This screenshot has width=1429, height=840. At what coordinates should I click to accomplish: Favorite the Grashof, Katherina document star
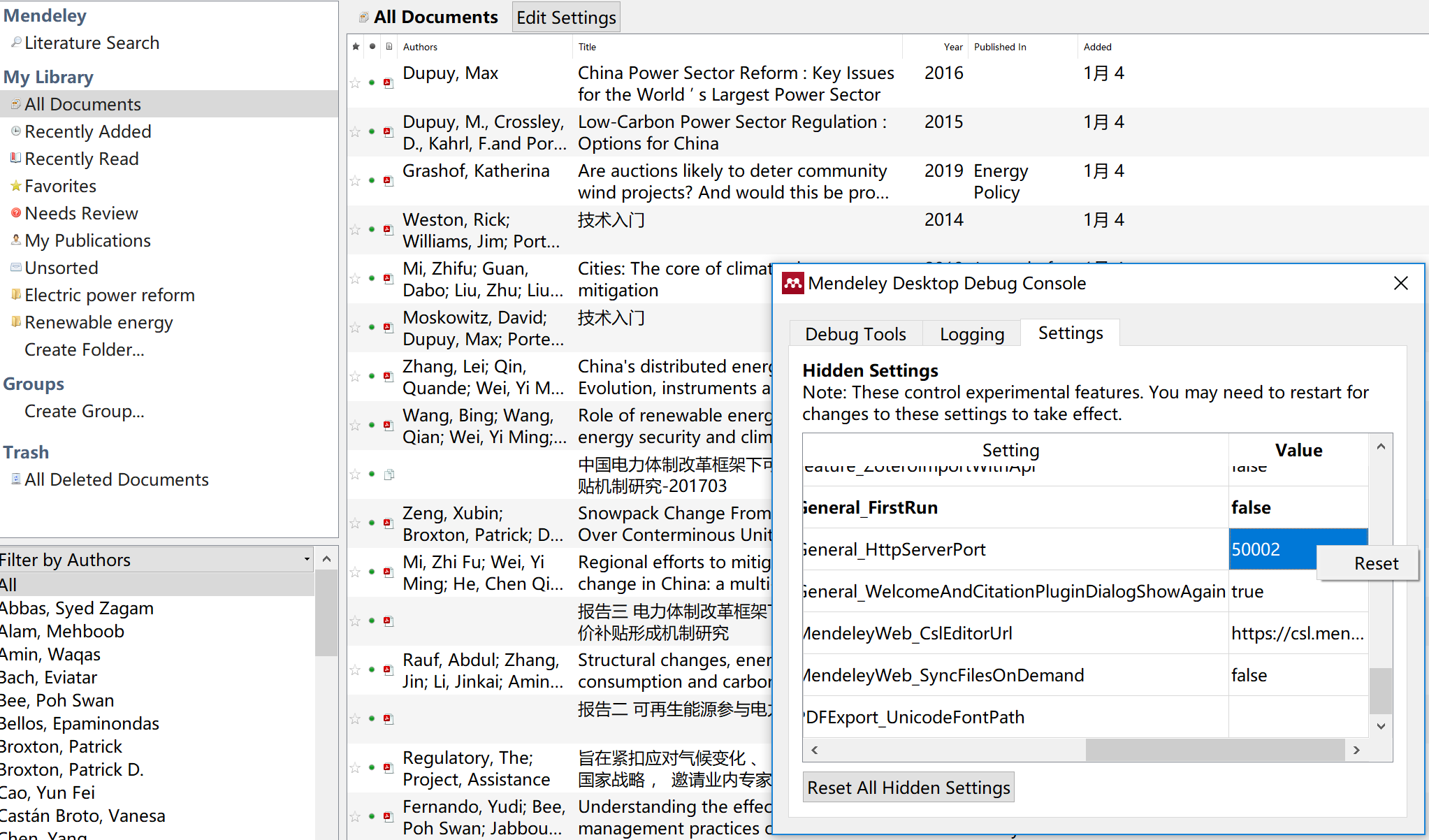tap(356, 181)
